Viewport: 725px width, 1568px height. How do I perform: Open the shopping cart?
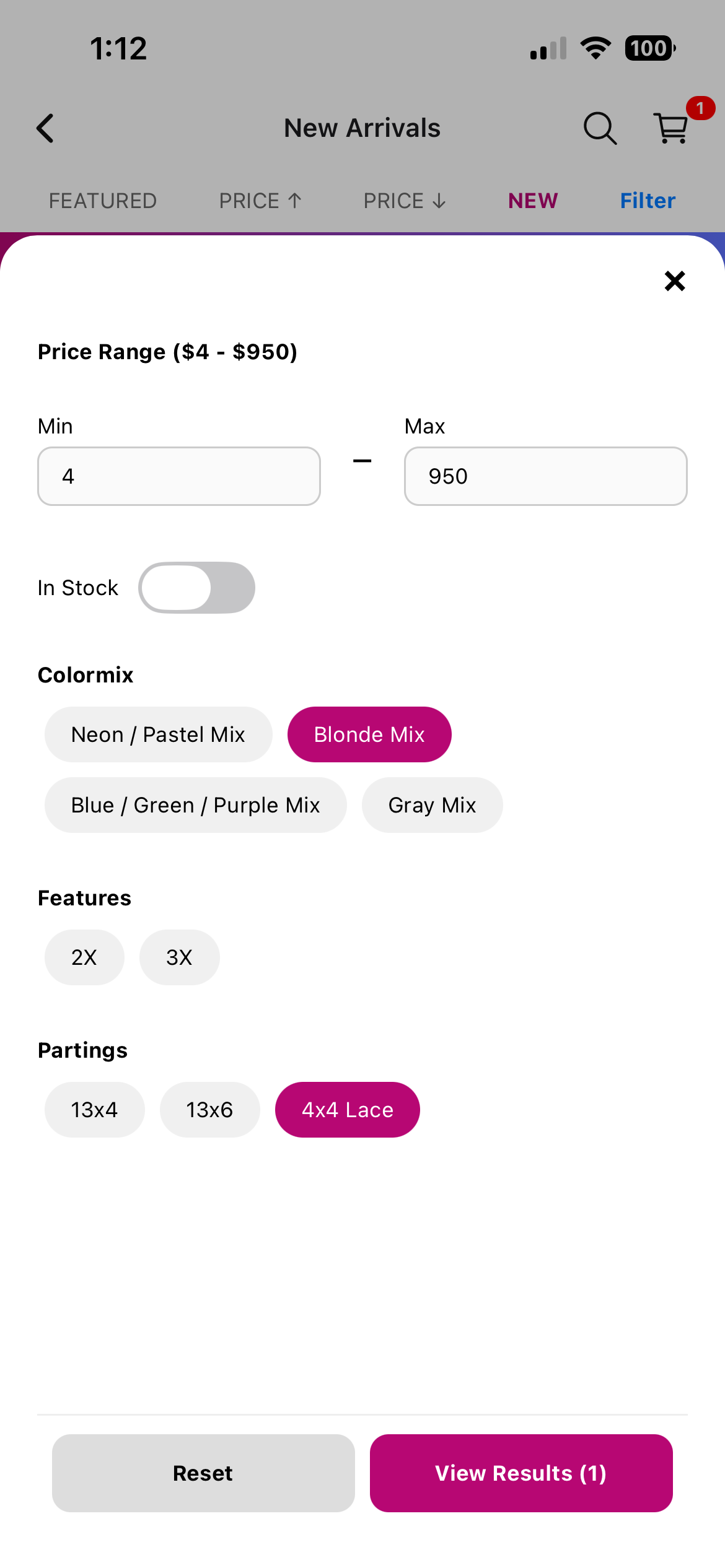click(671, 128)
